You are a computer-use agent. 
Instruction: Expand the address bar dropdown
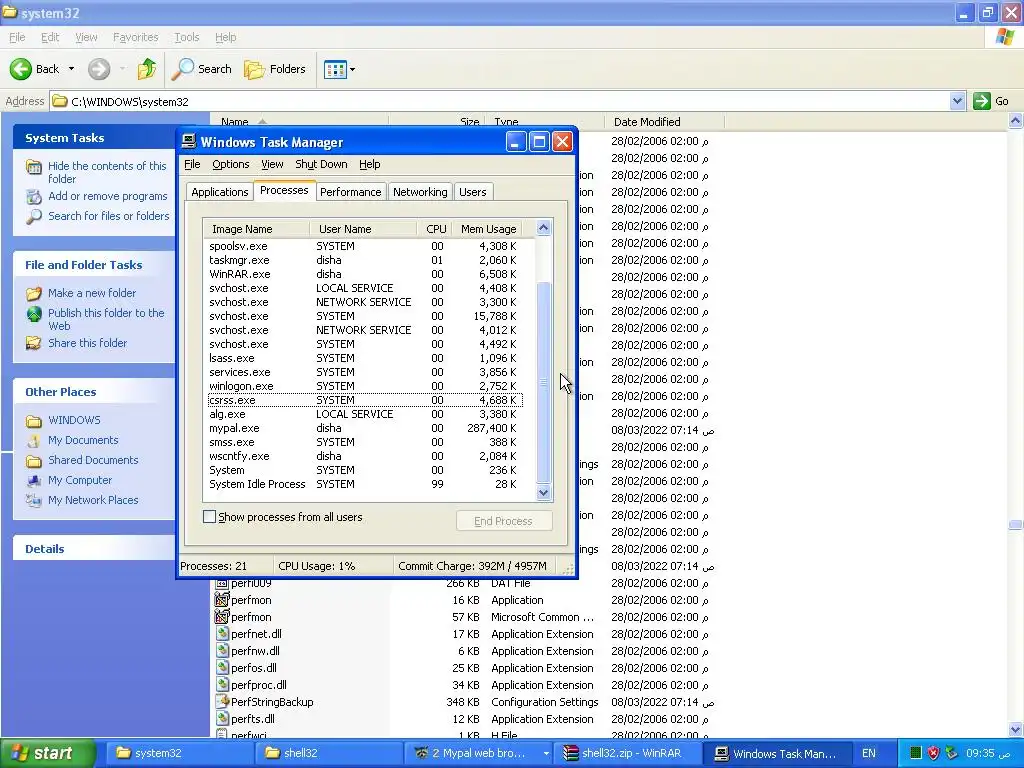coord(957,101)
